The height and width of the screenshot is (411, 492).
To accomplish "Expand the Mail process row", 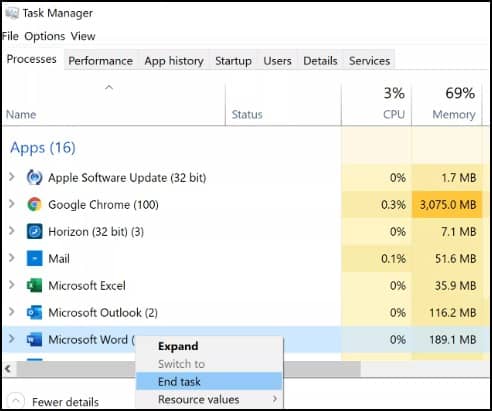I will (x=12, y=258).
